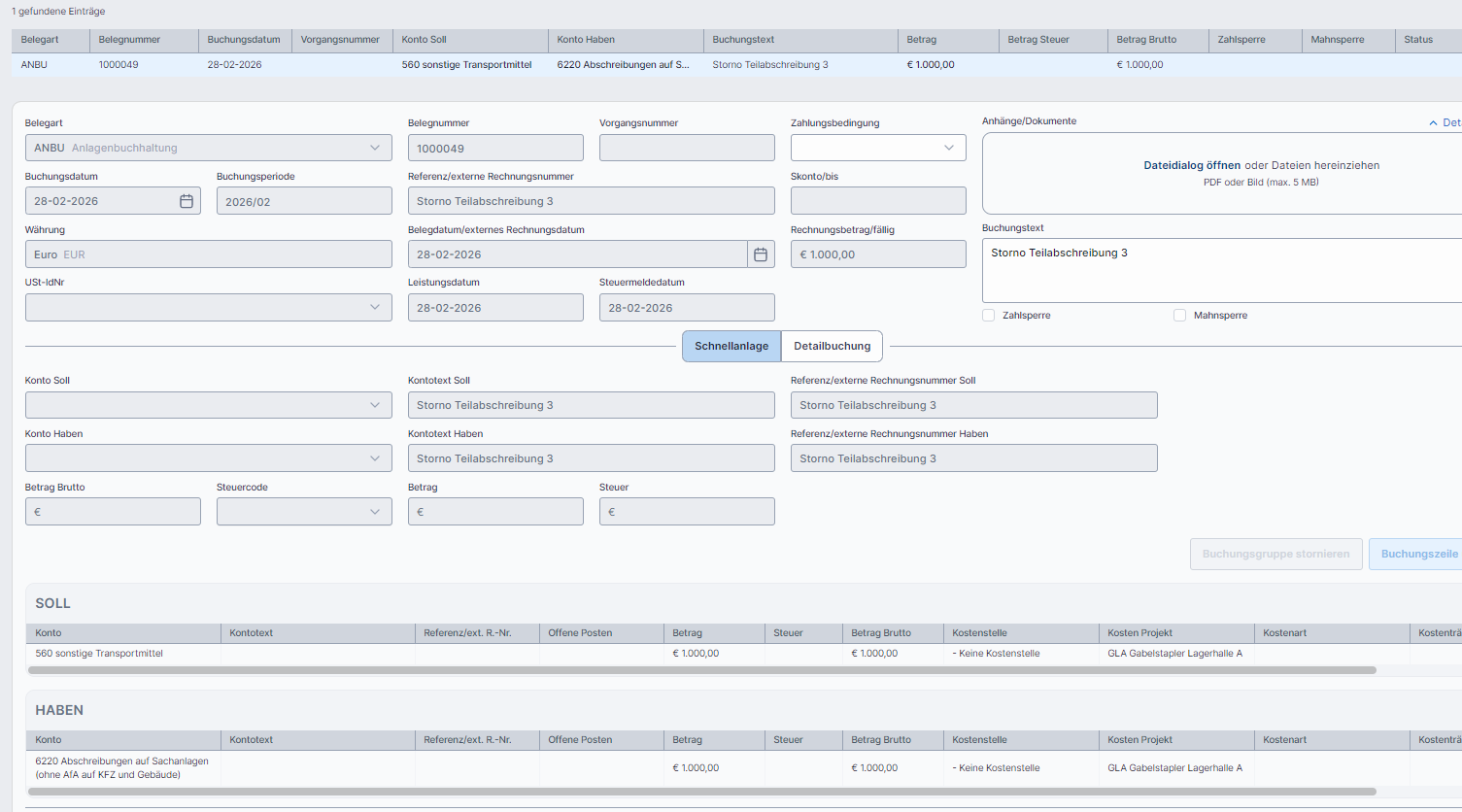Click the Buchungsgruppe stornieren button

pos(1275,555)
